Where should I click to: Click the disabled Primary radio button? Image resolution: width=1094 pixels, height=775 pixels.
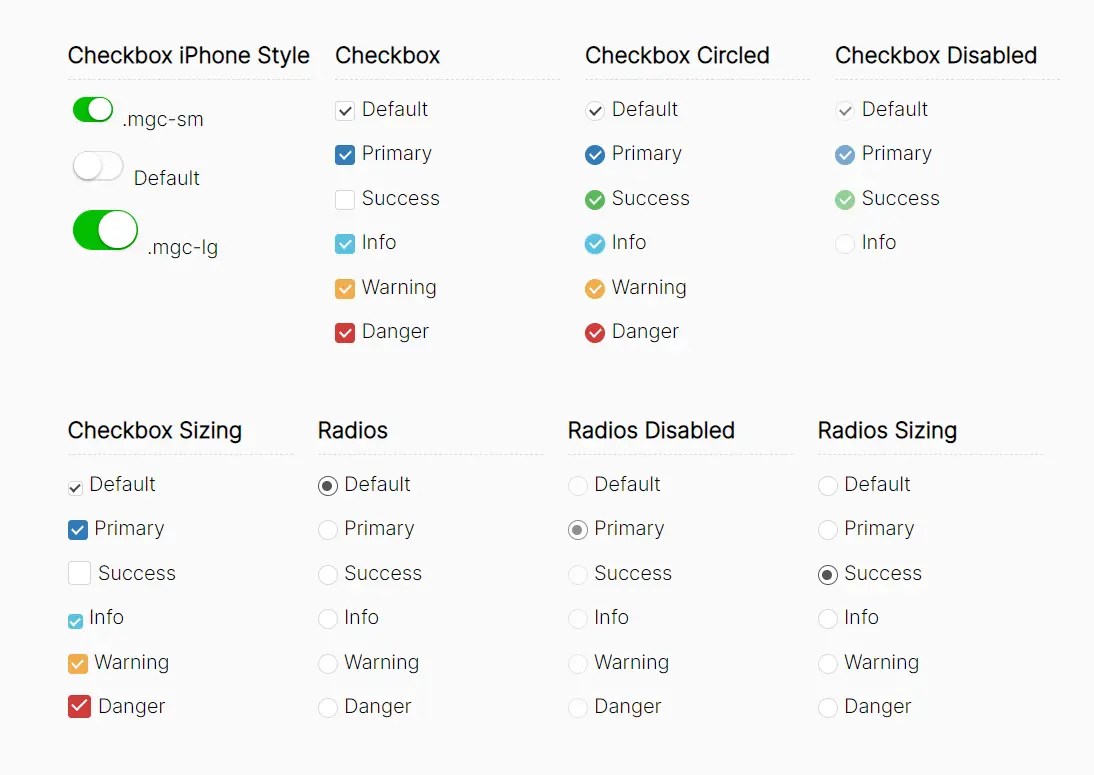(578, 529)
